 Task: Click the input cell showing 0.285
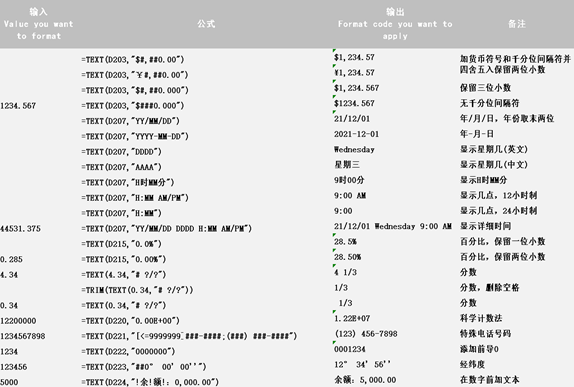11,260
